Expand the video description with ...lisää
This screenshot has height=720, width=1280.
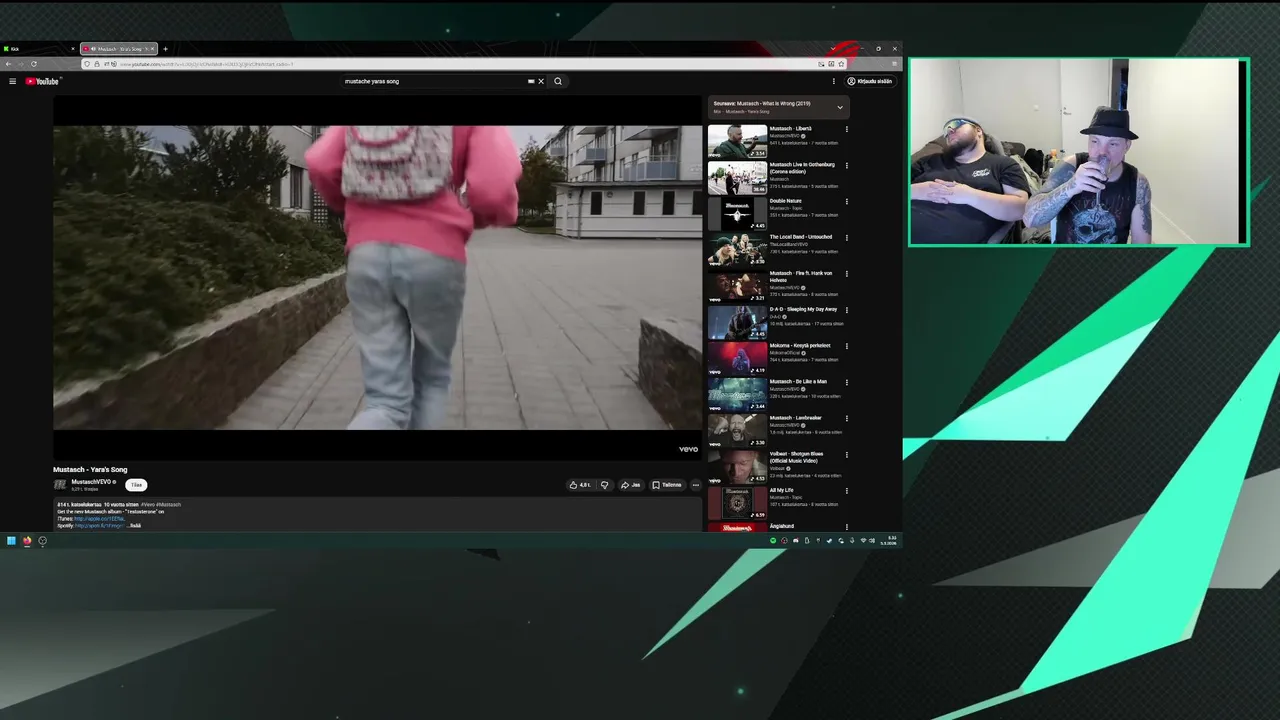(x=135, y=526)
